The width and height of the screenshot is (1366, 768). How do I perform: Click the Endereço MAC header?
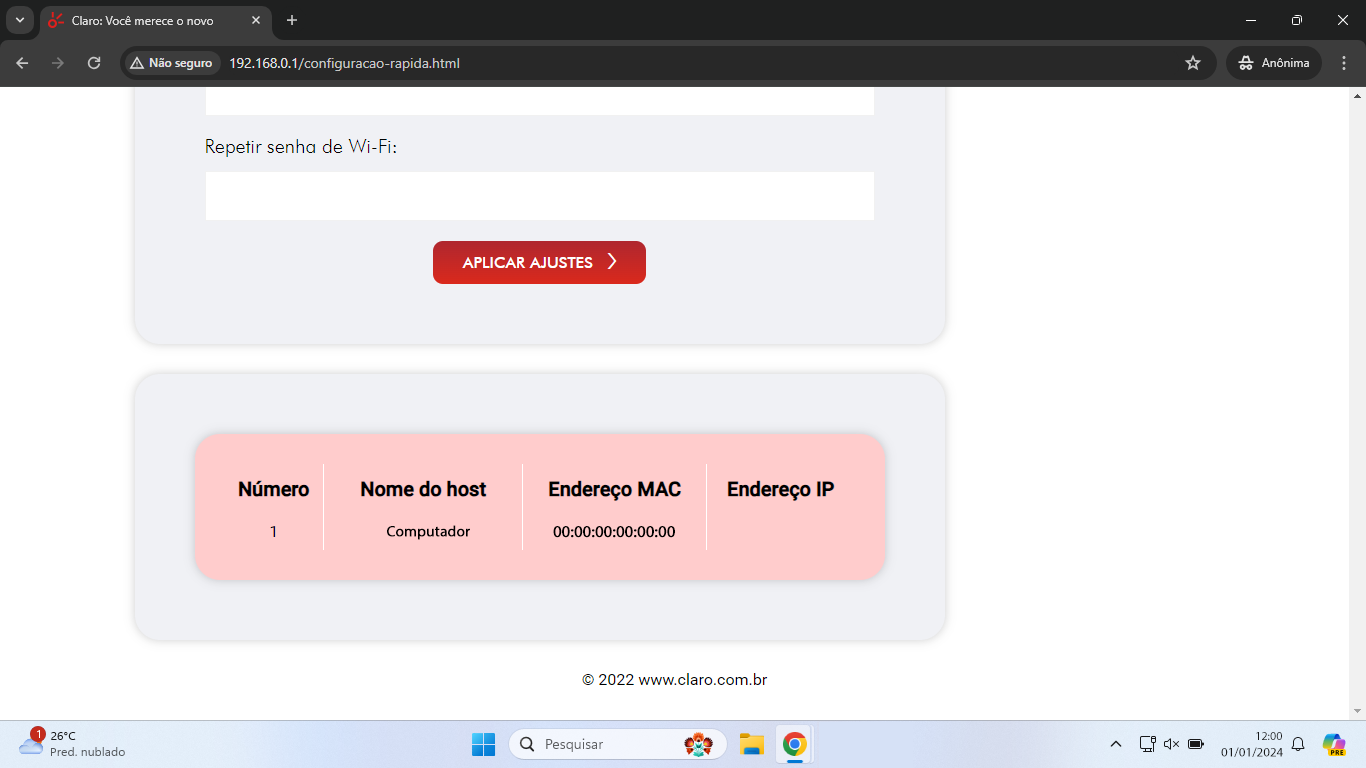click(614, 489)
